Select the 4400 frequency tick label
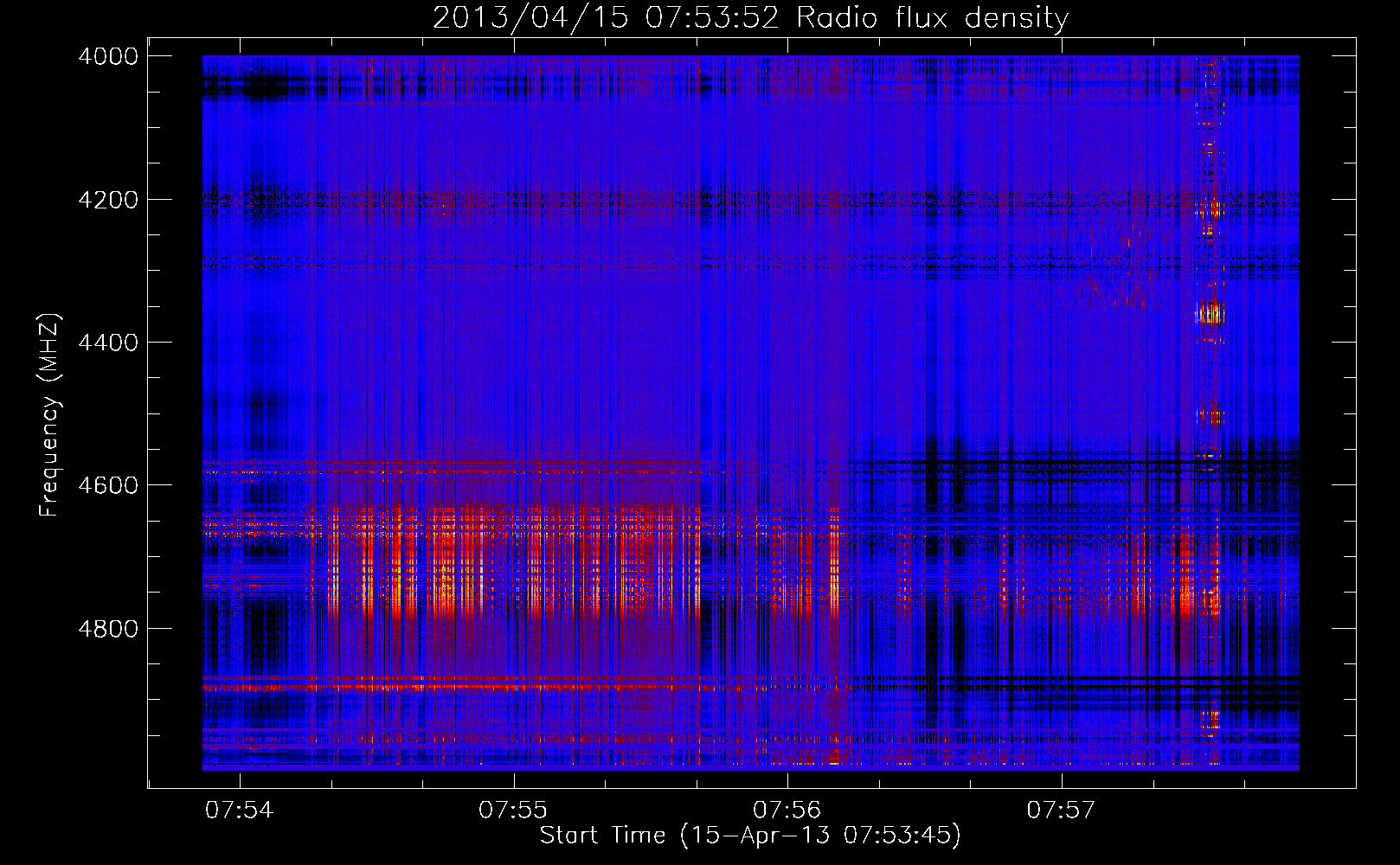1400x865 pixels. coord(108,343)
